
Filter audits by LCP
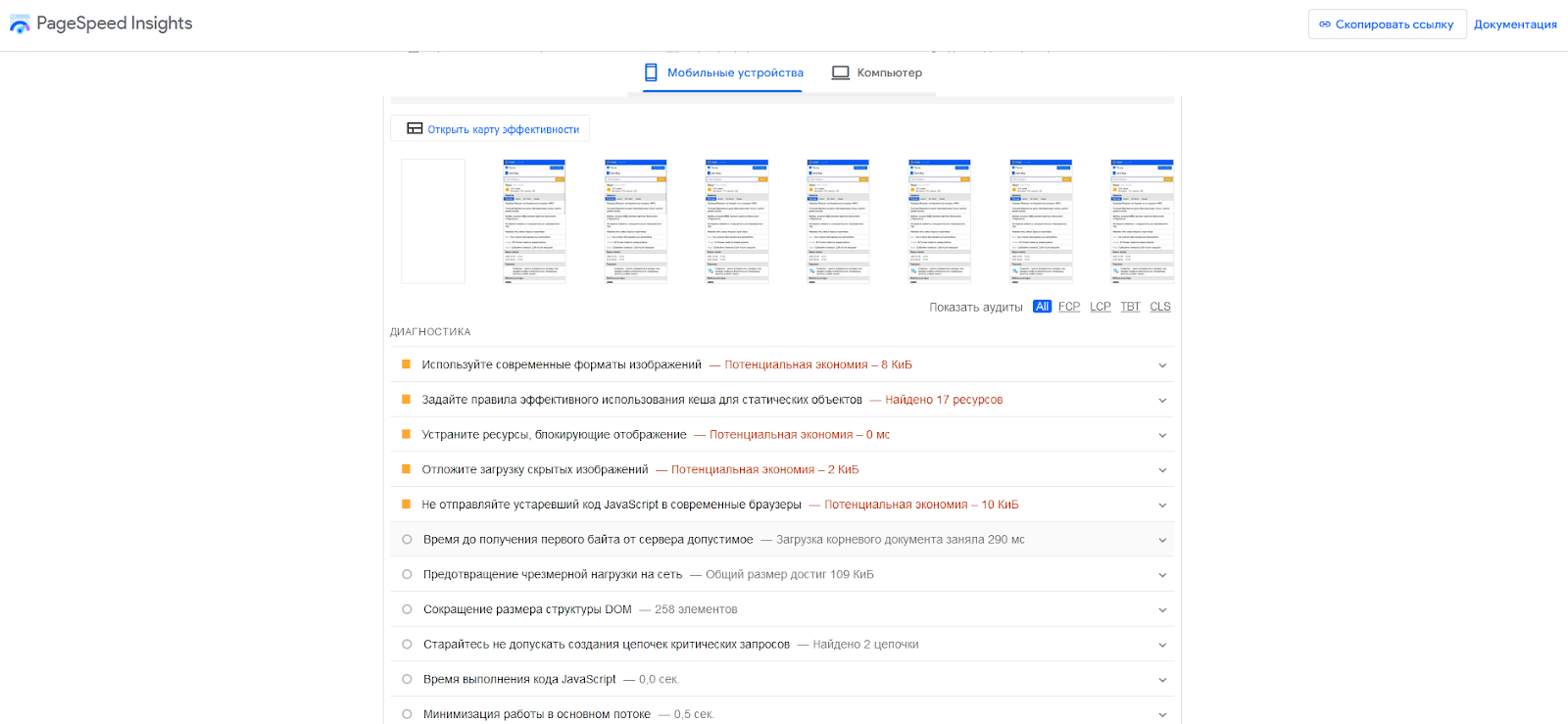[1101, 307]
